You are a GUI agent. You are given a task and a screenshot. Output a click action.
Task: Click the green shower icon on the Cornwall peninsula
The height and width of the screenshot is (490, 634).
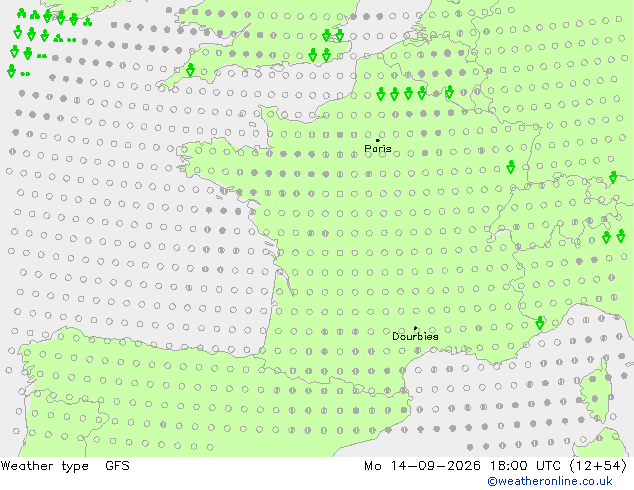click(x=190, y=70)
